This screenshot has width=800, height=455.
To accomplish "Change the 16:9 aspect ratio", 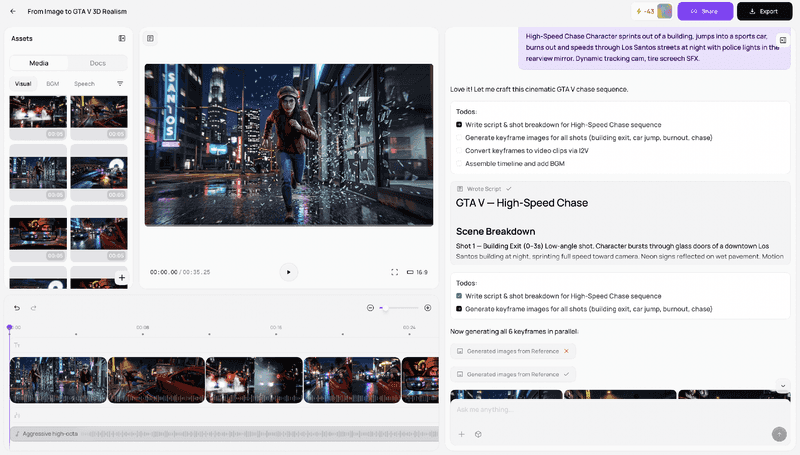I will click(x=417, y=272).
